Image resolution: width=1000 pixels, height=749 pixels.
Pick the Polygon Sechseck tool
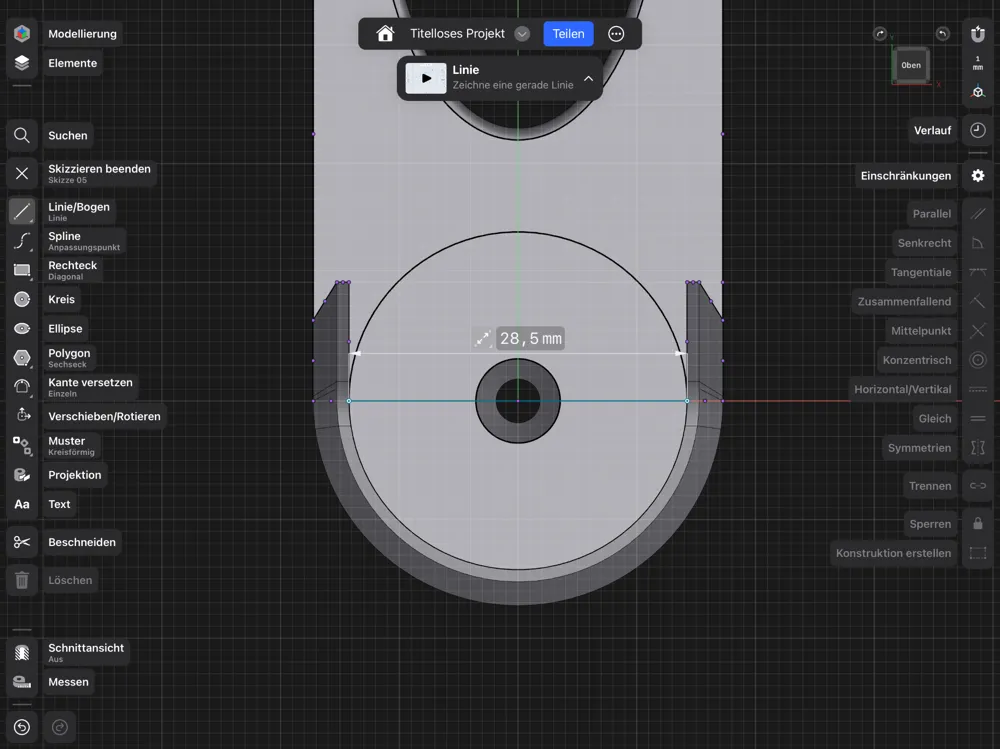point(22,358)
